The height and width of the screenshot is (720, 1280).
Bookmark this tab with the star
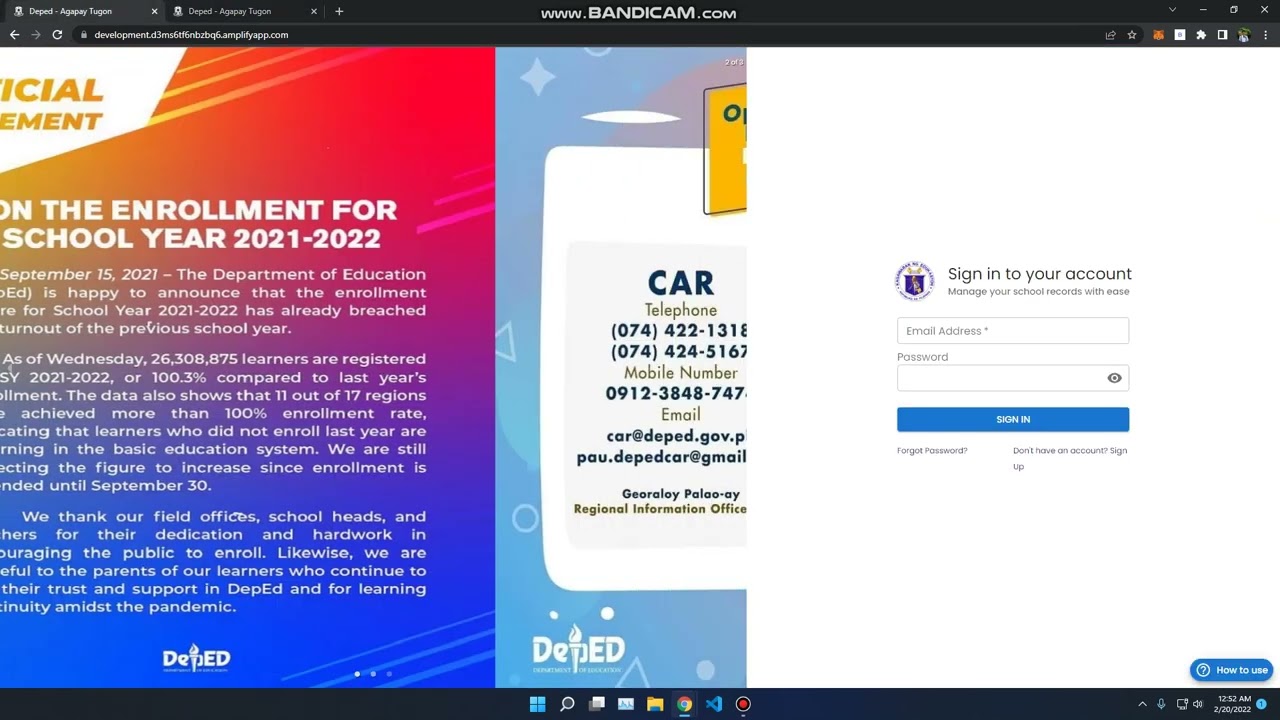[1132, 35]
